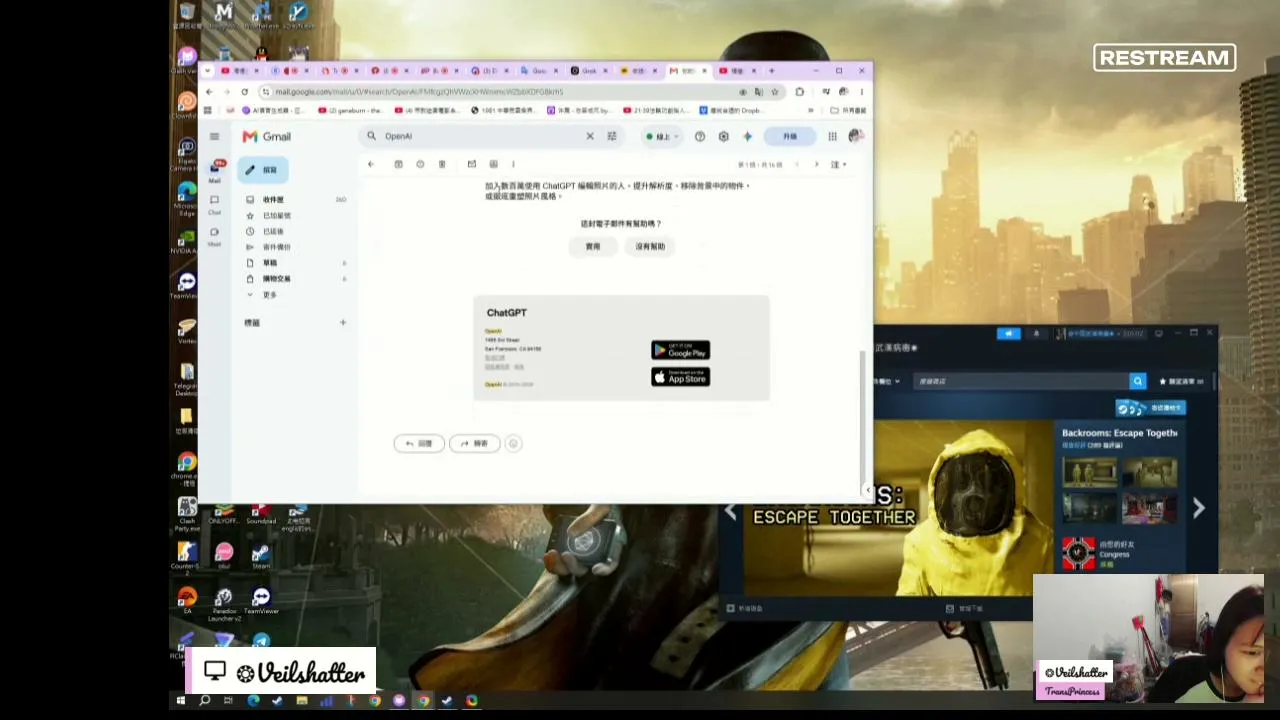Image resolution: width=1280 pixels, height=720 pixels.
Task: Switch to Meet in Gmail's left rail
Action: 214,236
